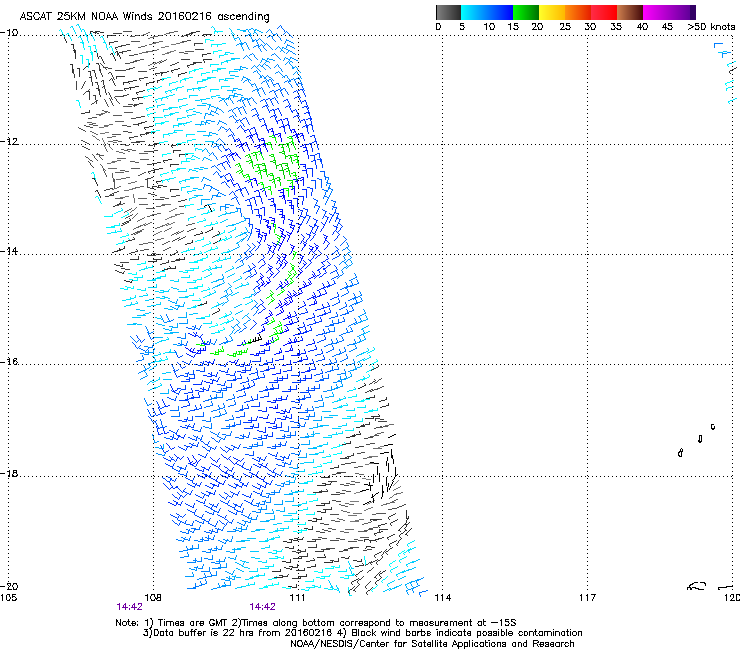Image resolution: width=740 pixels, height=650 pixels.
Task: Click the ">50 knots" legend label
Action: tap(711, 26)
